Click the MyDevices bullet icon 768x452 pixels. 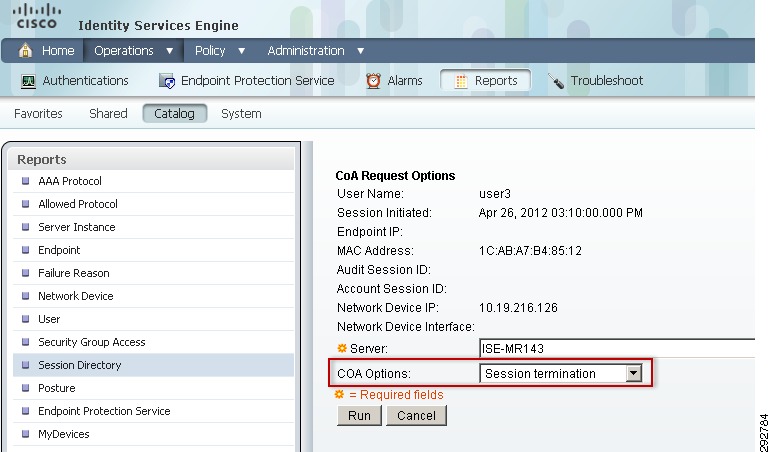(x=25, y=434)
